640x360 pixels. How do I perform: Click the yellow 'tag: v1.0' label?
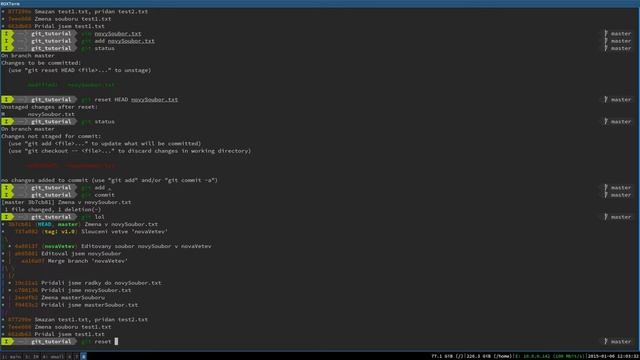point(60,231)
